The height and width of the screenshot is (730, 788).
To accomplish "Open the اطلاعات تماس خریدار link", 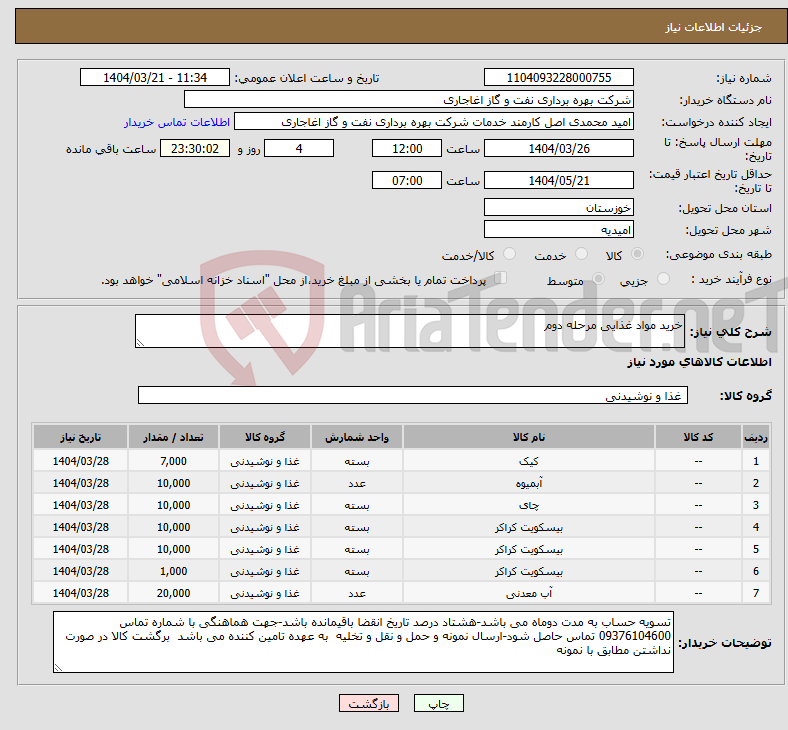I will point(177,122).
